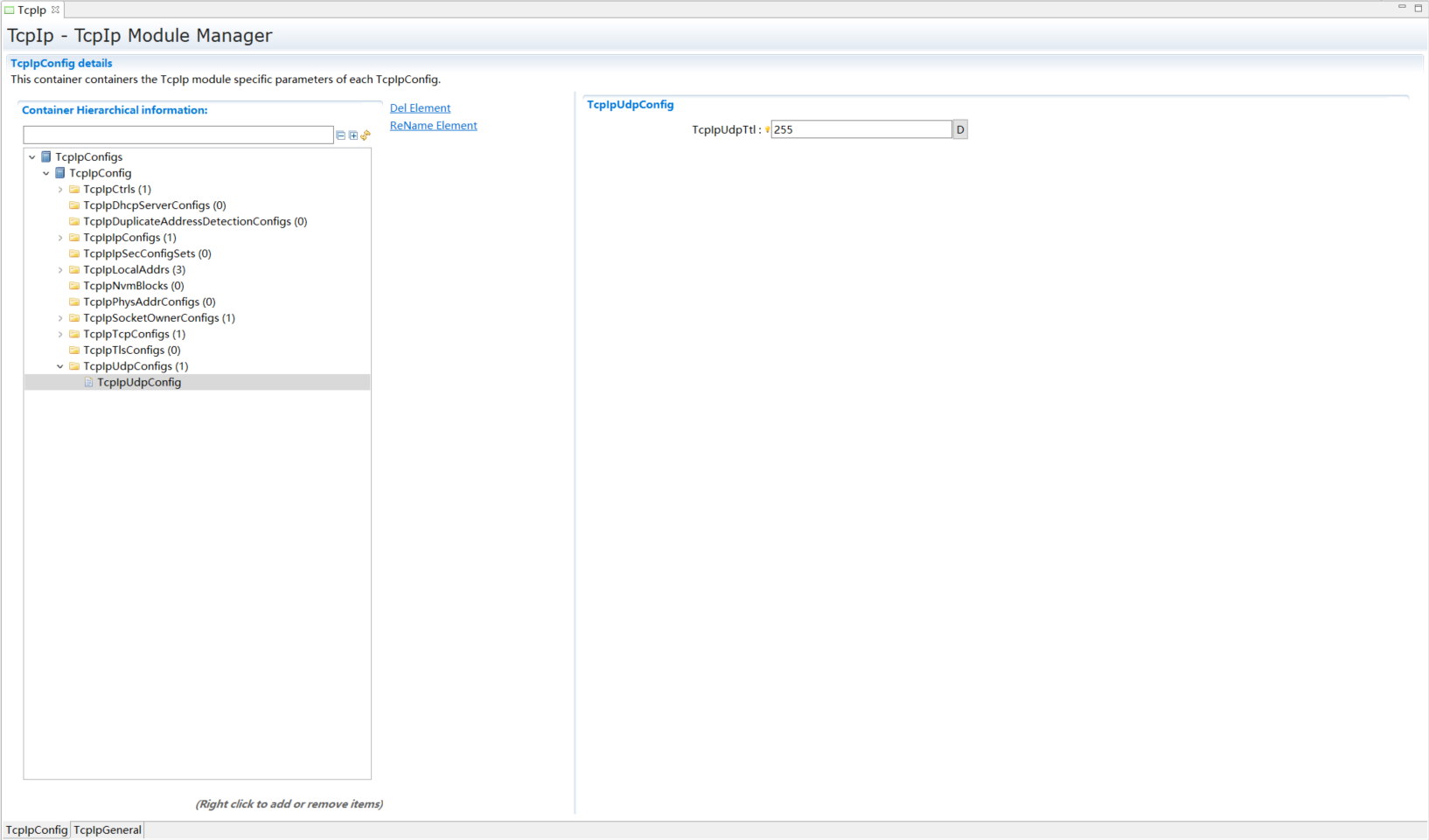Expand the TcpIpCtrls node
Image resolution: width=1429 pixels, height=840 pixels.
[x=60, y=190]
